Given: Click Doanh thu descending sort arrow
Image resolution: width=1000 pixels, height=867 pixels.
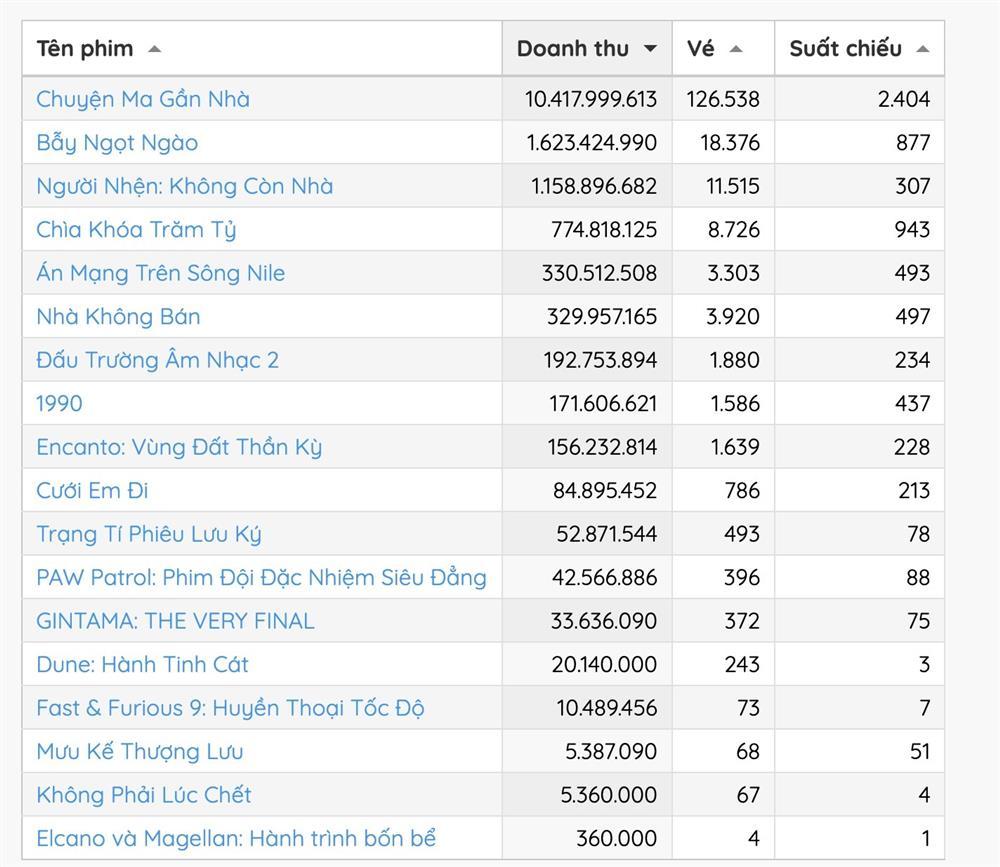Looking at the screenshot, I should [x=650, y=49].
